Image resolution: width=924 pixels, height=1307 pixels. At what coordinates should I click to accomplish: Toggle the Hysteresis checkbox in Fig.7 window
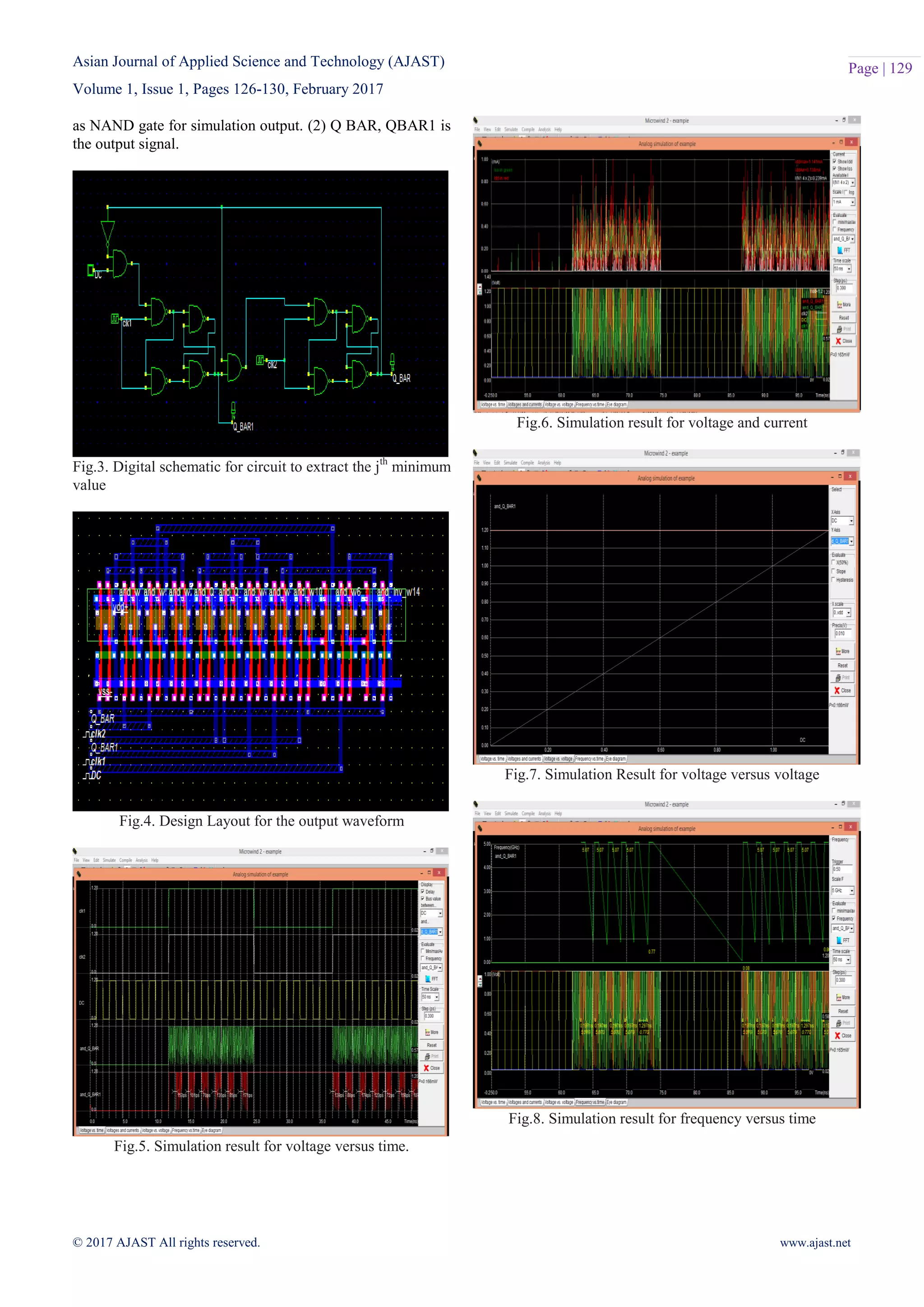point(834,580)
